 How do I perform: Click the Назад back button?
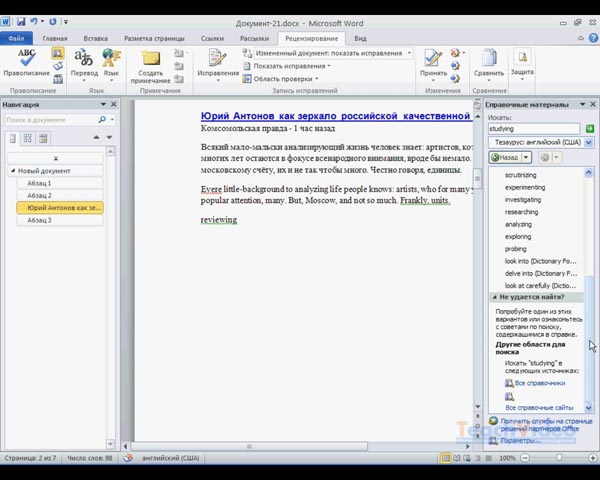click(505, 158)
